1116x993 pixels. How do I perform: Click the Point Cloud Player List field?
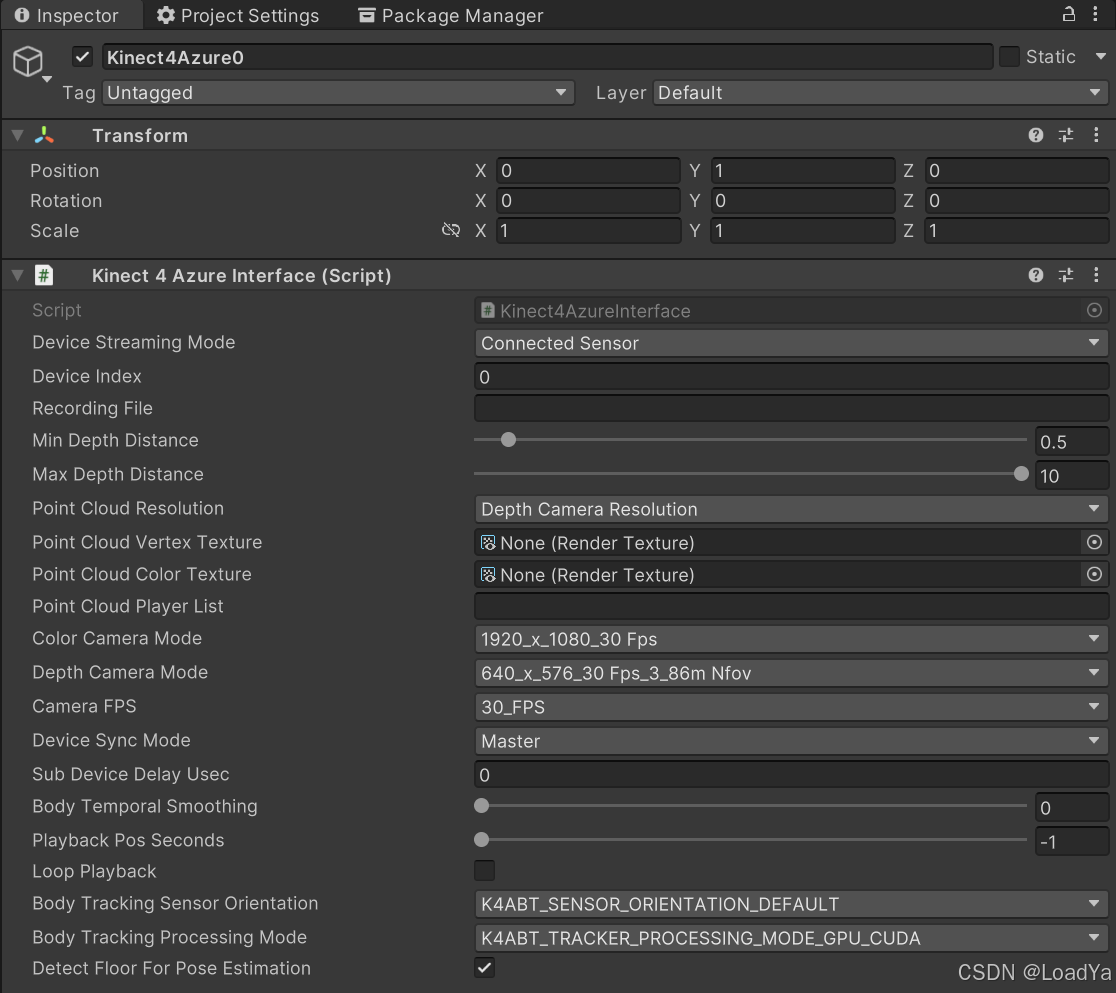point(791,606)
